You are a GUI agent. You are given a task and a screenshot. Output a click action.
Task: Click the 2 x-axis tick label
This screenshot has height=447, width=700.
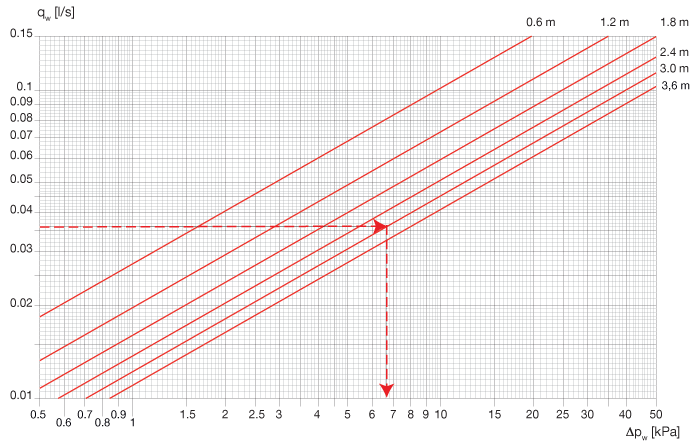[225, 415]
